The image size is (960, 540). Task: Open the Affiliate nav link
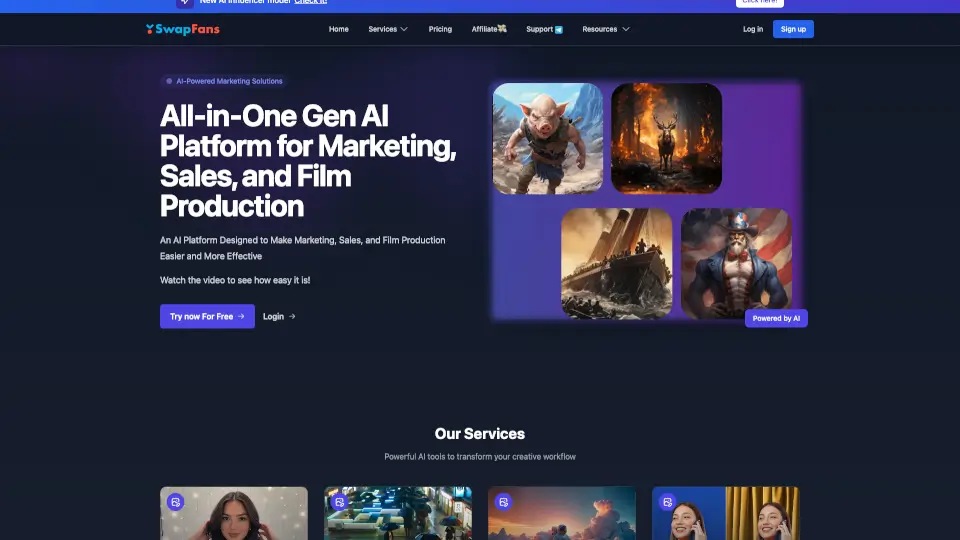(489, 29)
